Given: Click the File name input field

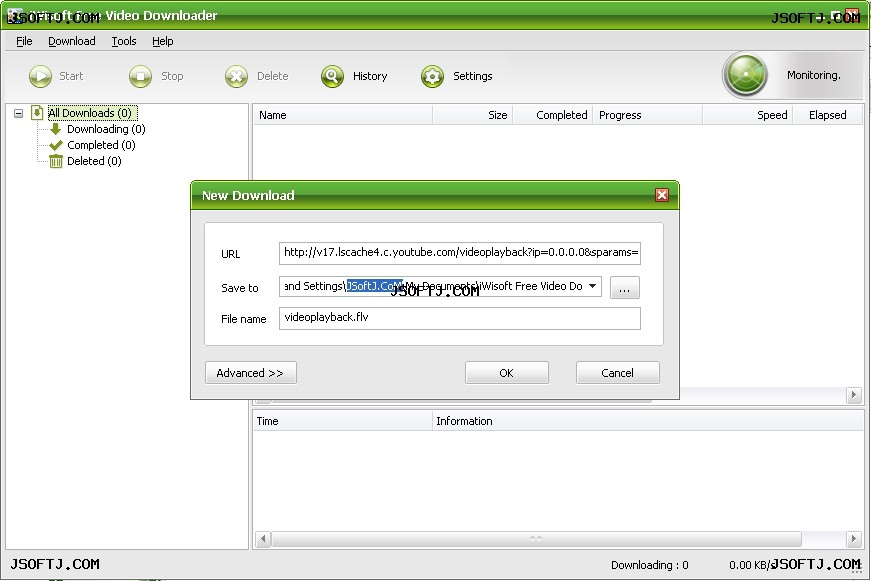Looking at the screenshot, I should coord(460,318).
